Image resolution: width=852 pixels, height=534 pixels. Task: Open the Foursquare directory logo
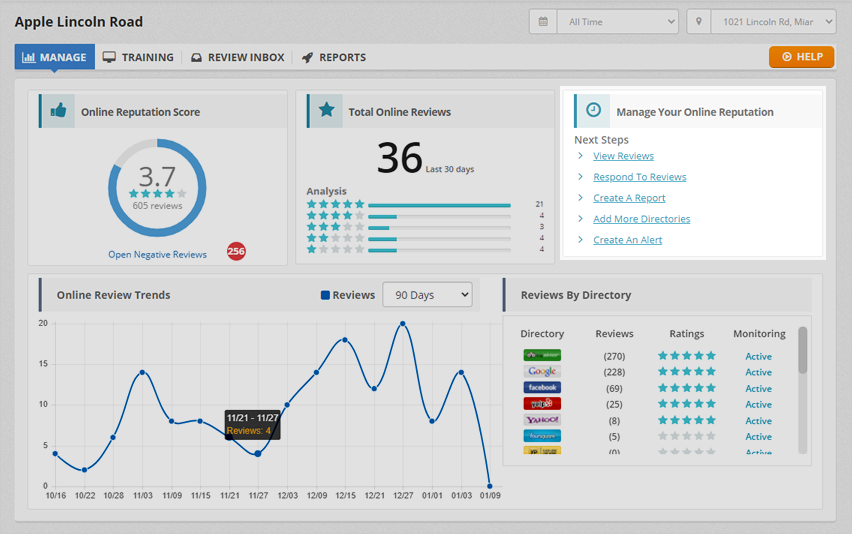(x=542, y=436)
